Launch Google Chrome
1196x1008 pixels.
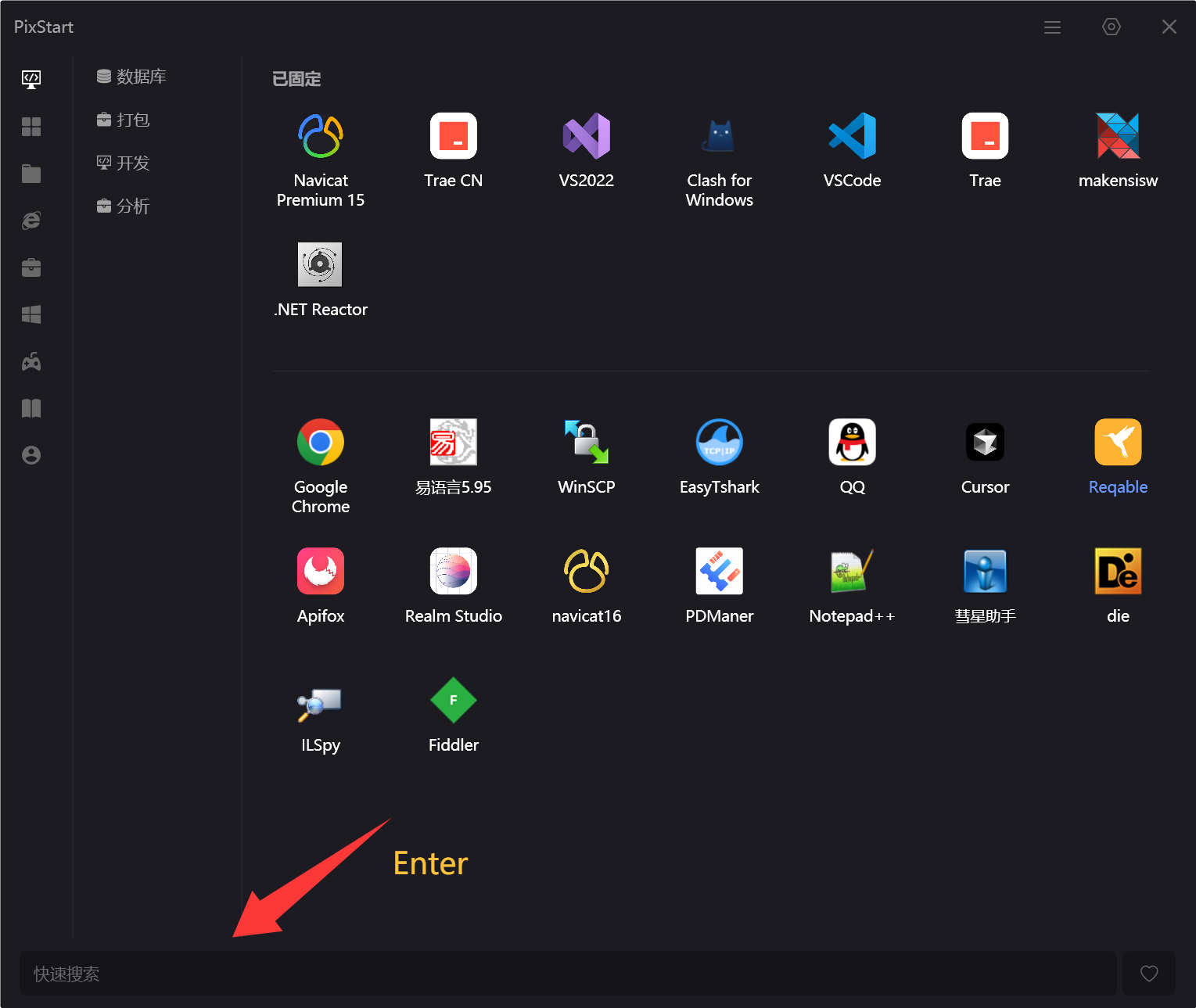pyautogui.click(x=320, y=443)
